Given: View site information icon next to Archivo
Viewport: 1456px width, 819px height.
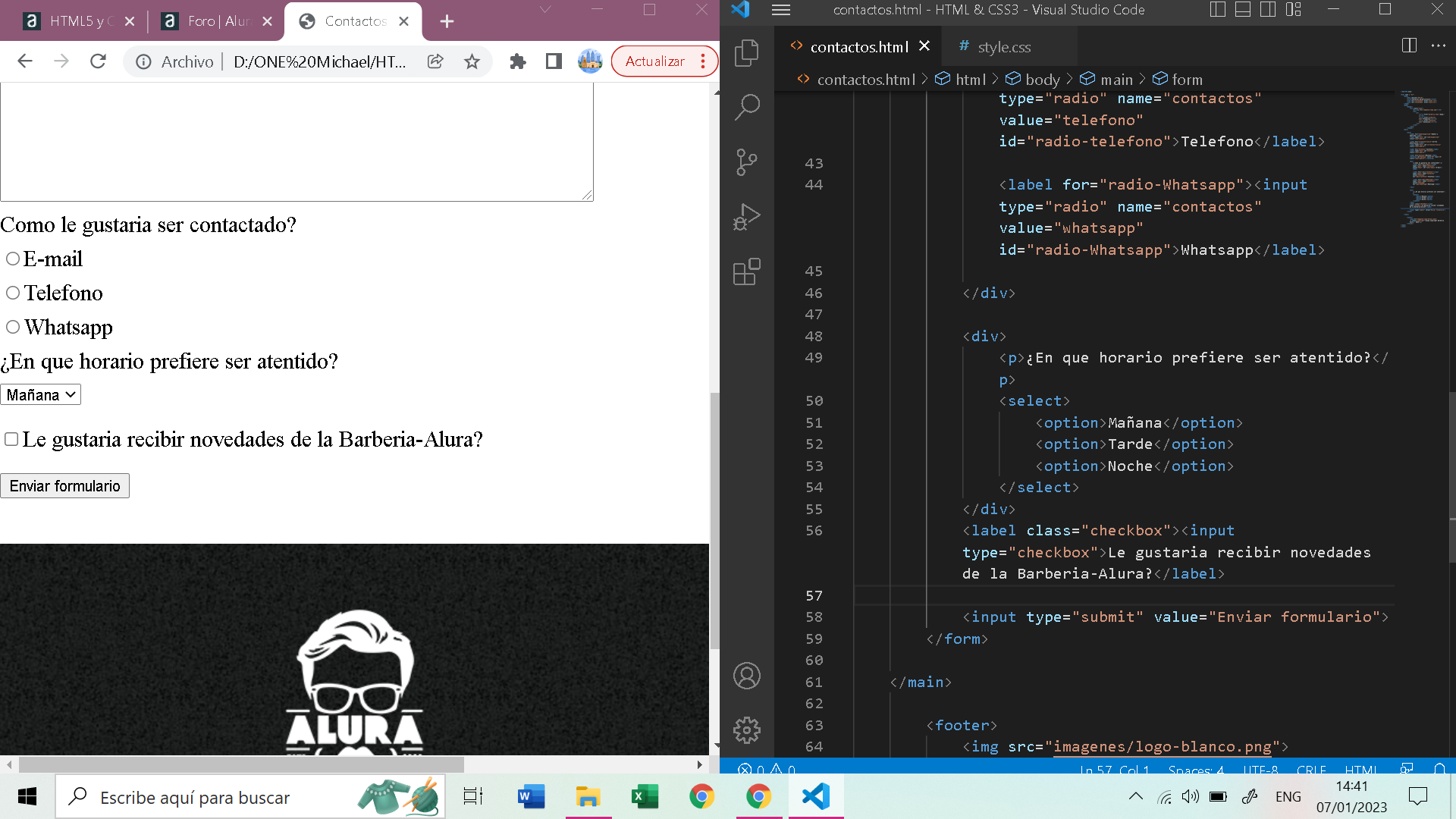Looking at the screenshot, I should pyautogui.click(x=143, y=61).
